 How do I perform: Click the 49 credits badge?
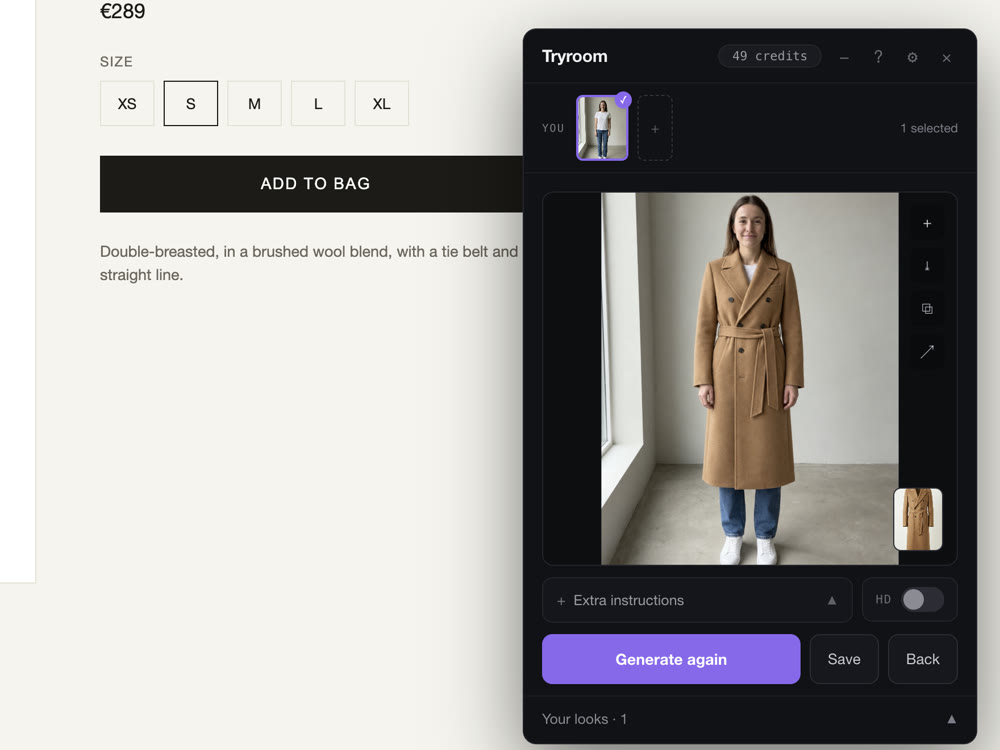pyautogui.click(x=769, y=56)
